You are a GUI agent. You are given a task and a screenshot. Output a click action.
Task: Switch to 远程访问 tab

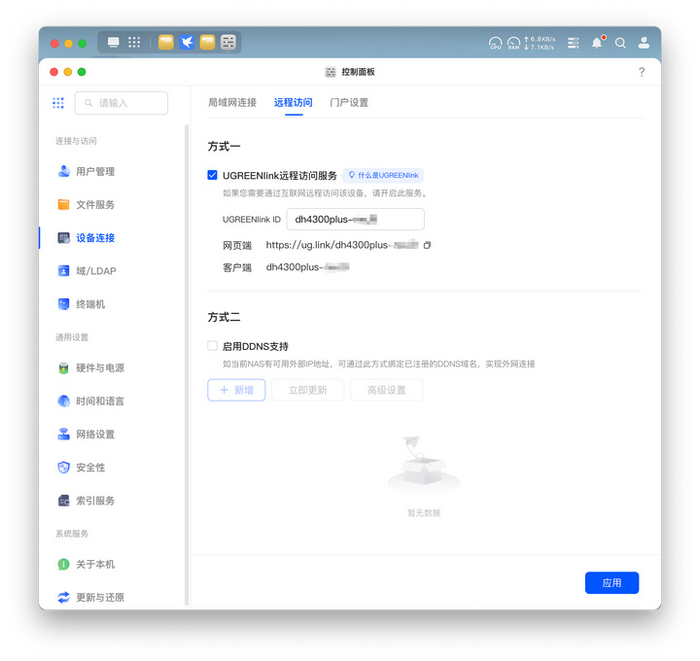click(x=293, y=103)
